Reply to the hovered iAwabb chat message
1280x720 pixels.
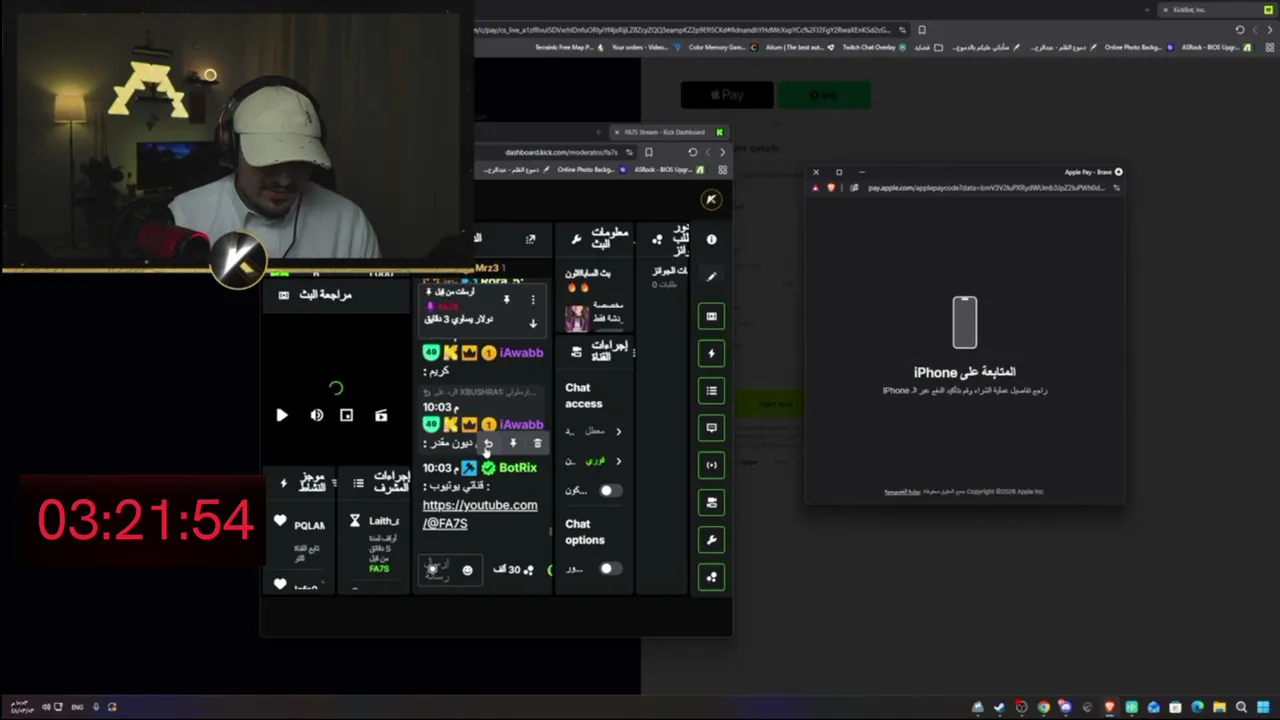(x=488, y=444)
